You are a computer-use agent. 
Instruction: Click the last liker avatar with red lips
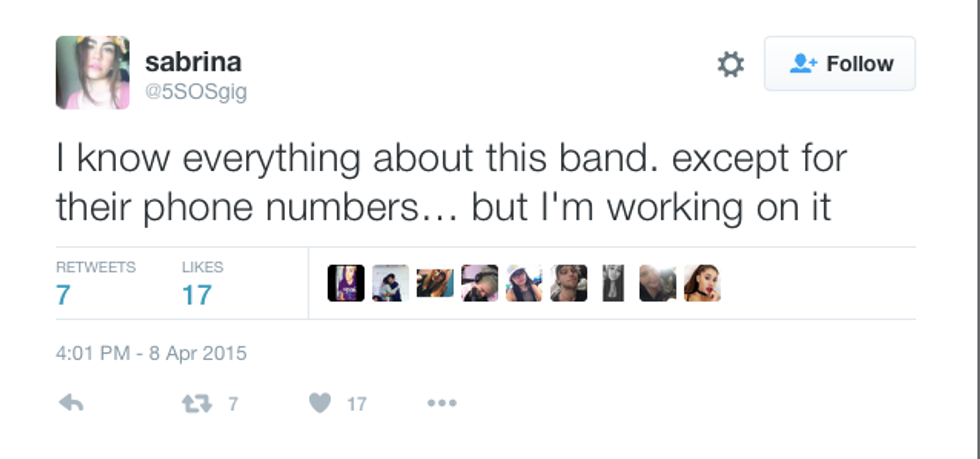click(702, 283)
